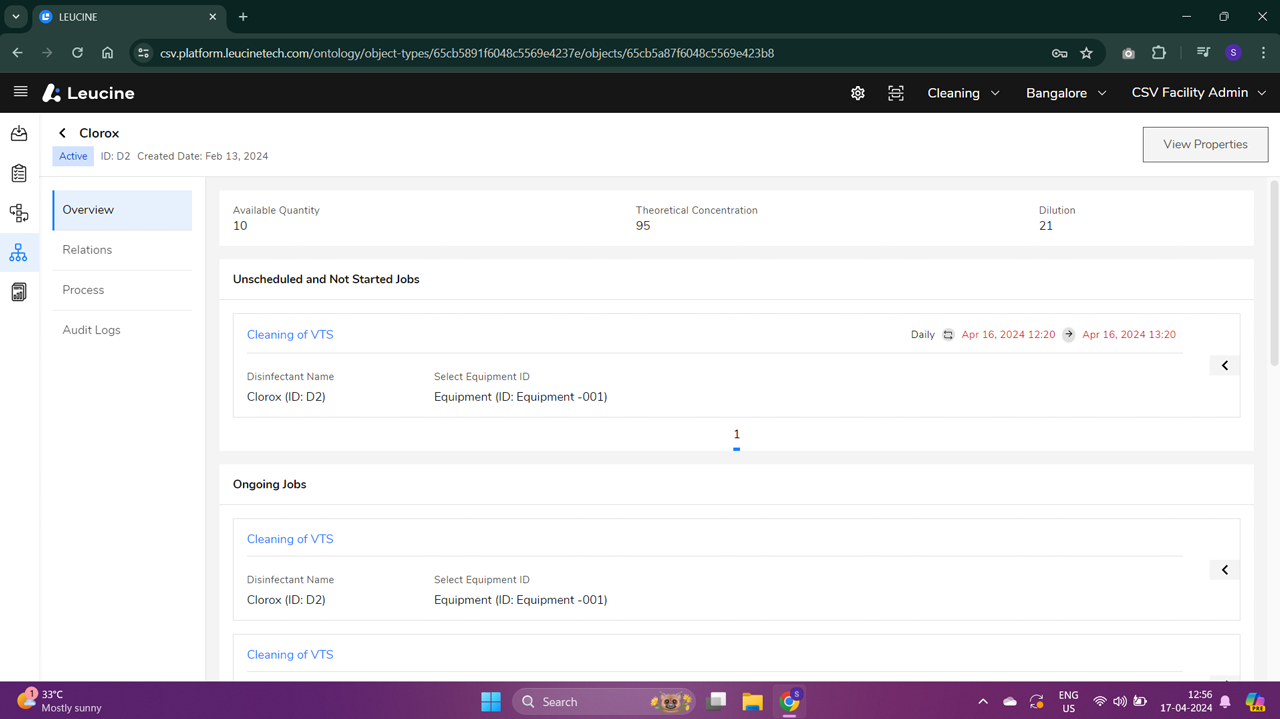Click the Dilution value 21
The height and width of the screenshot is (719, 1280).
1046,226
